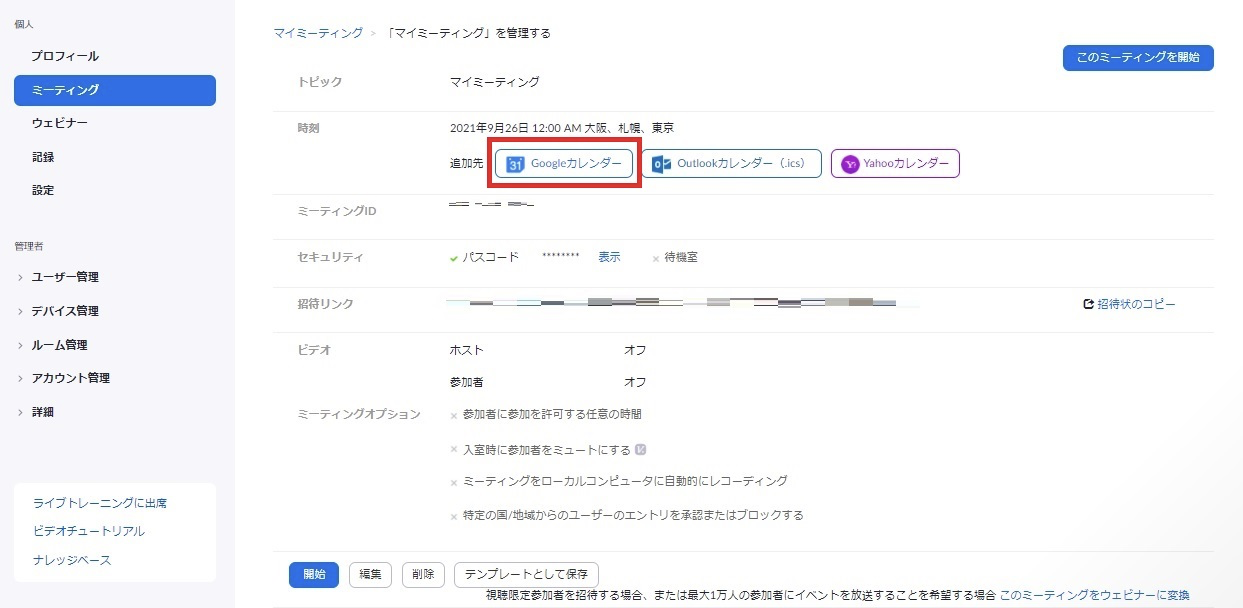
Task: Show the passcode via 表示 link
Action: coord(609,257)
